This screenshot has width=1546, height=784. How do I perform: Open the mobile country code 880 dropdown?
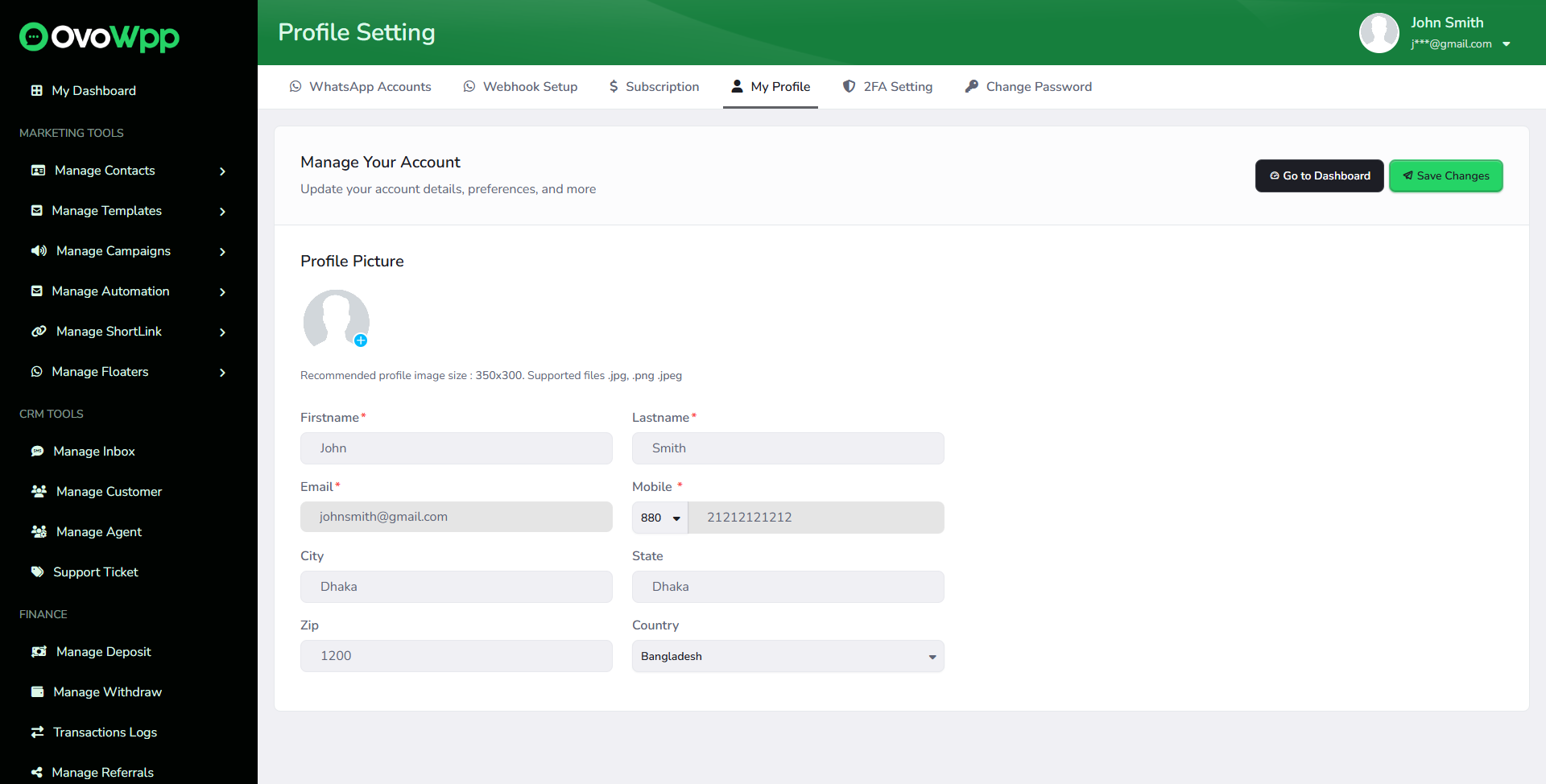[660, 518]
